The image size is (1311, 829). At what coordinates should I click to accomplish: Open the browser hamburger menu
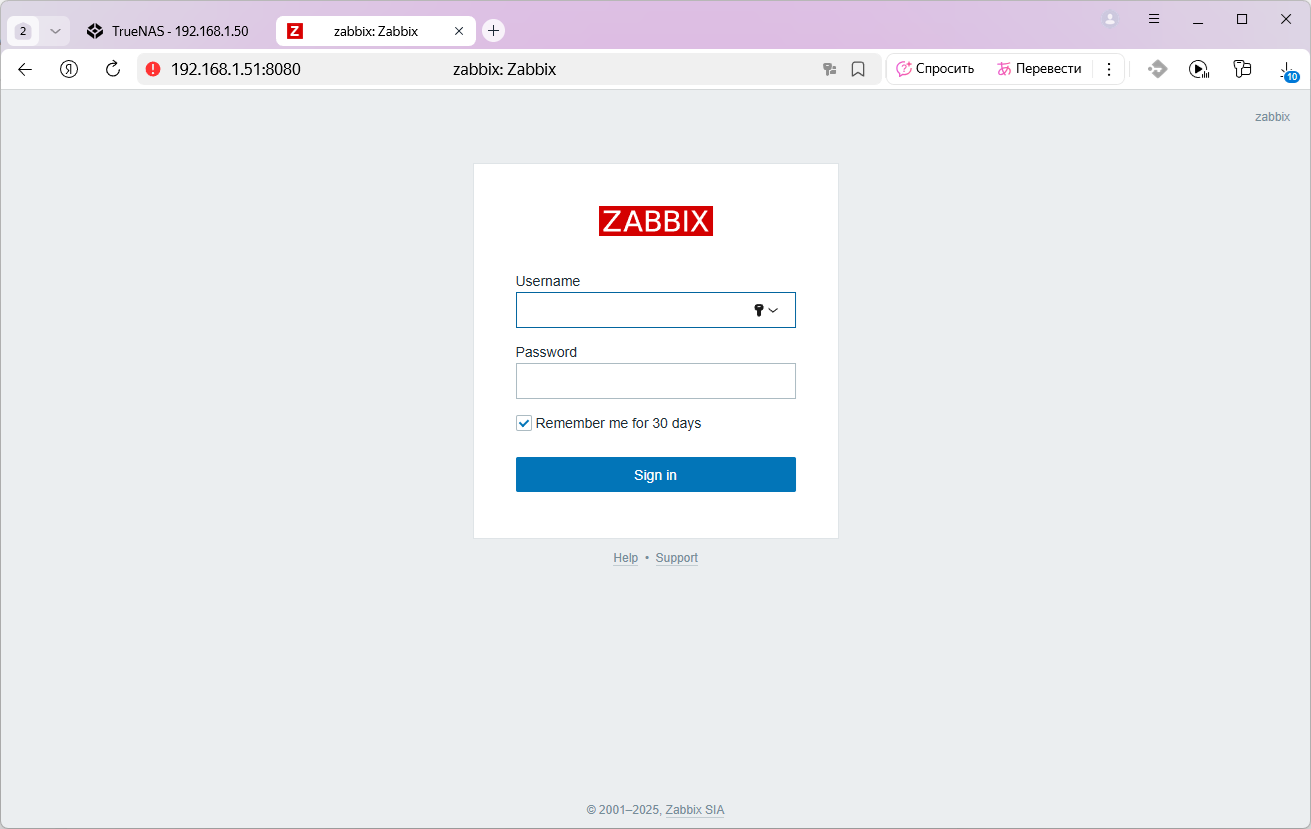click(x=1154, y=19)
